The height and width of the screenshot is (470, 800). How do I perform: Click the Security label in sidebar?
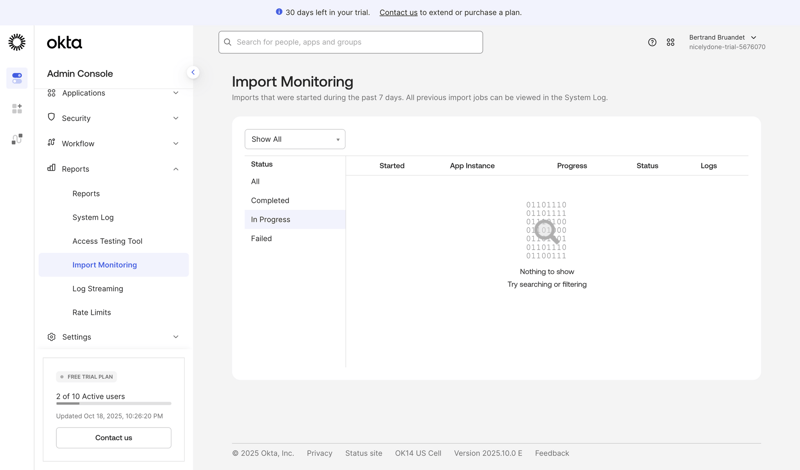(x=76, y=118)
